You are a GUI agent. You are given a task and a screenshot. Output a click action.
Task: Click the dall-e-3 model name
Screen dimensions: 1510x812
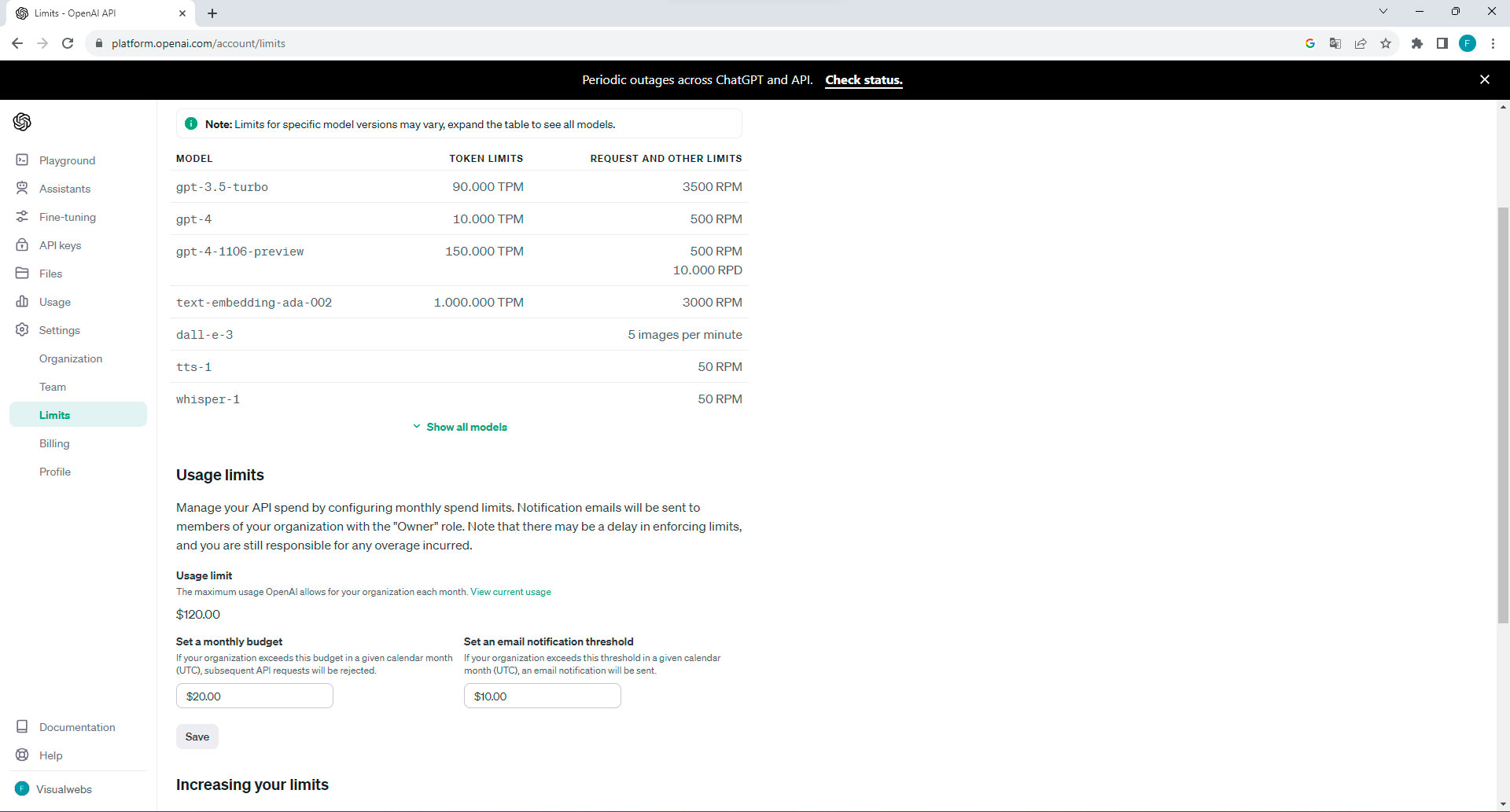pyautogui.click(x=204, y=335)
